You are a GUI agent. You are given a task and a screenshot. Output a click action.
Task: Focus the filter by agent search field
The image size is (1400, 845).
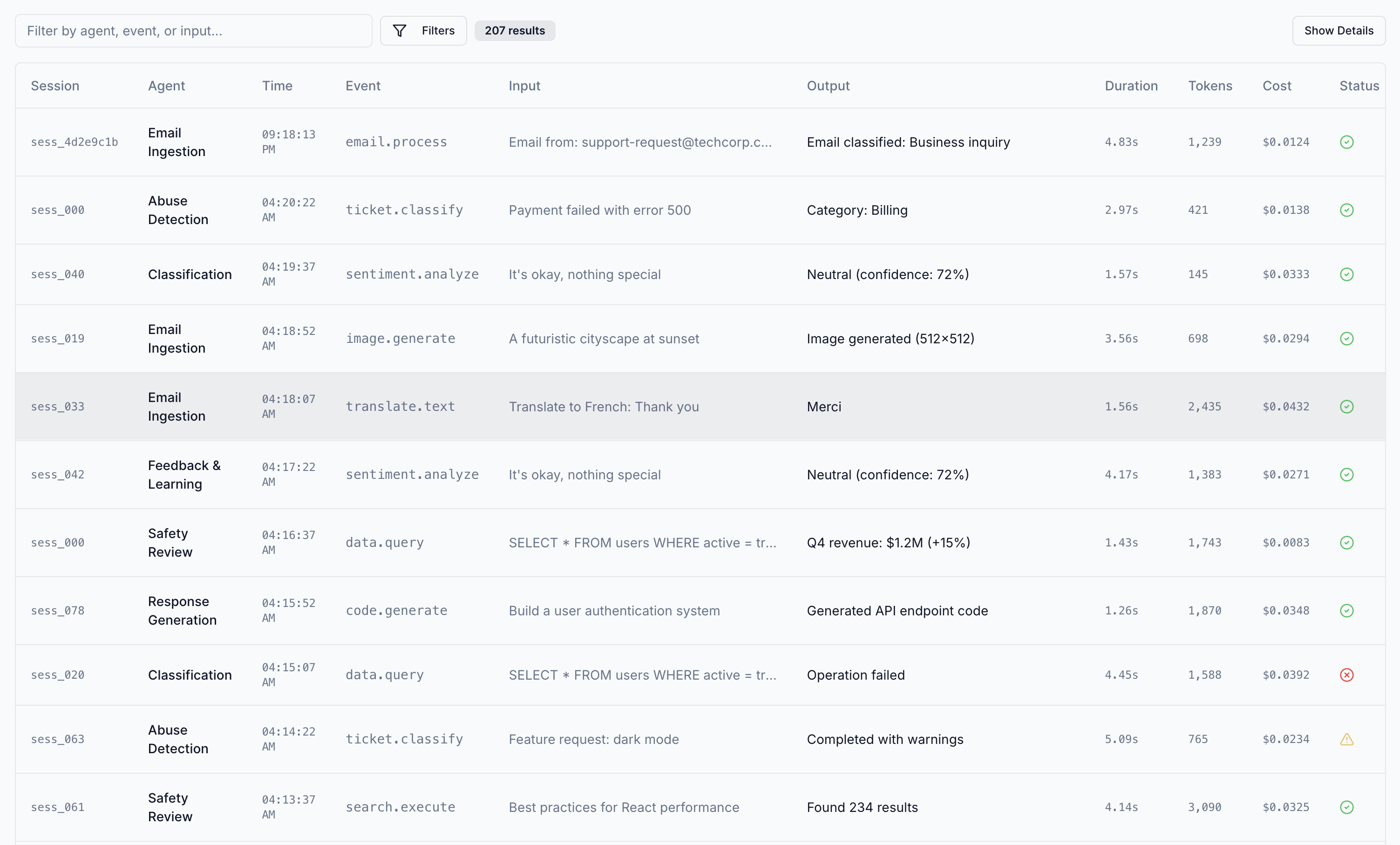pos(193,31)
